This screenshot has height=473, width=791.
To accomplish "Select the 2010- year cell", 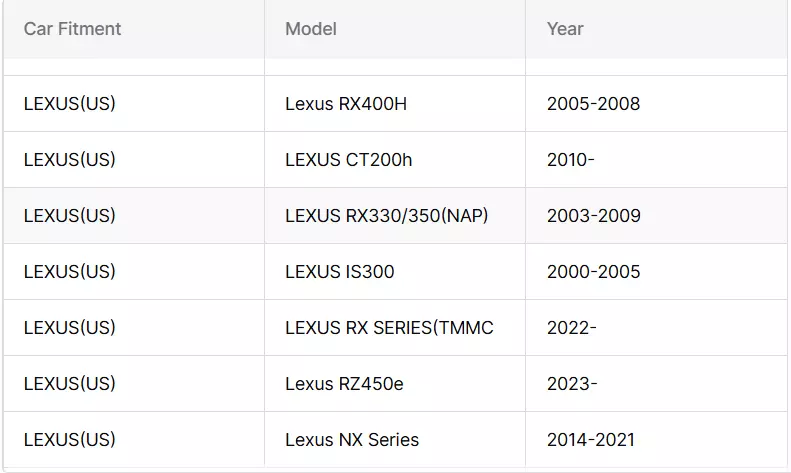I will click(x=656, y=160).
